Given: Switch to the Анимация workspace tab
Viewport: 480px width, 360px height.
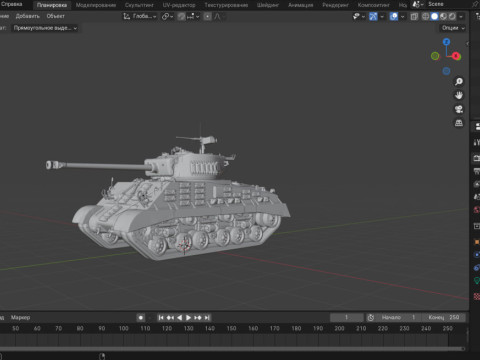Looking at the screenshot, I should point(301,5).
